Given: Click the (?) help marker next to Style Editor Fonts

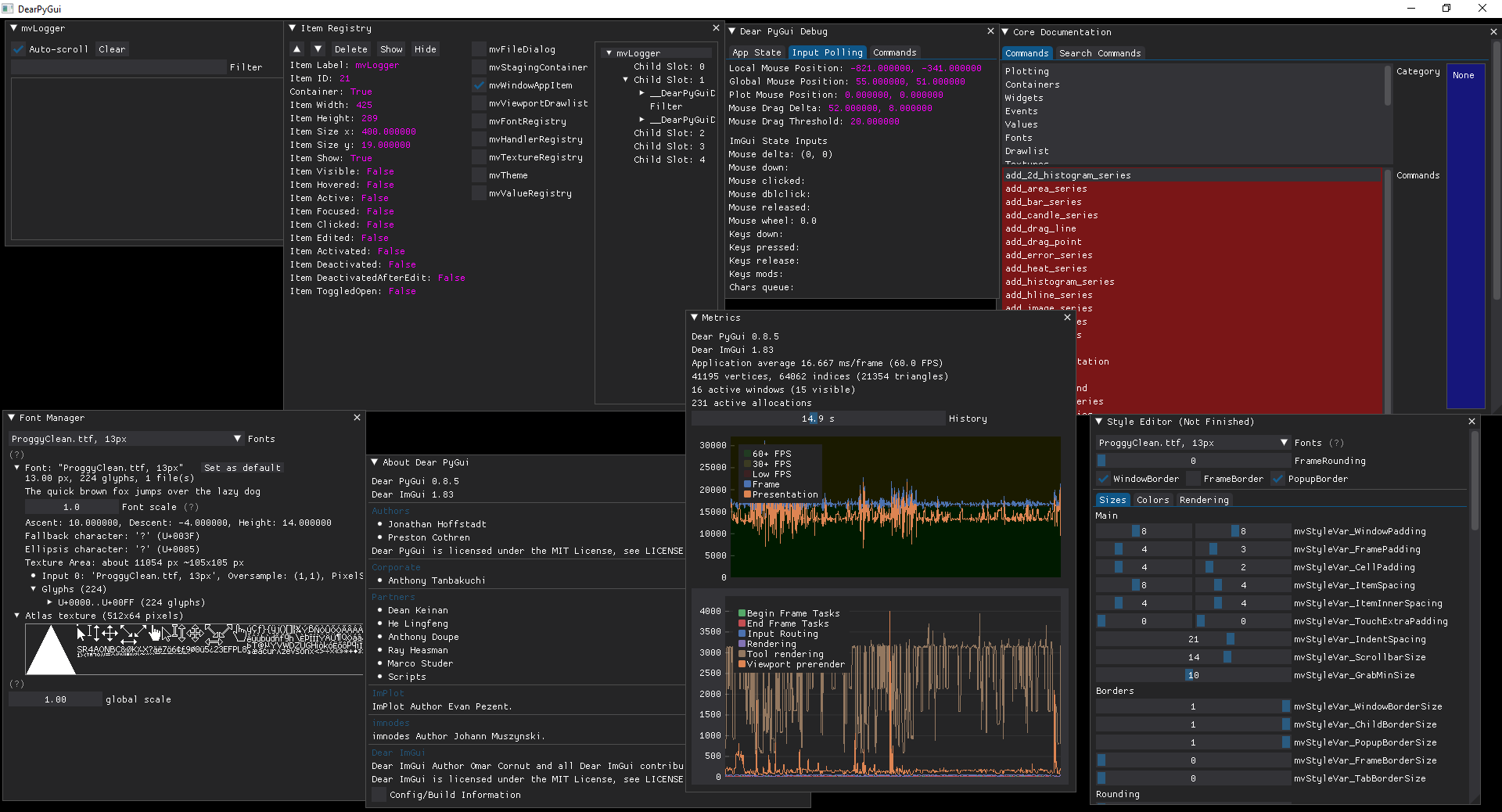Looking at the screenshot, I should coord(1337,443).
